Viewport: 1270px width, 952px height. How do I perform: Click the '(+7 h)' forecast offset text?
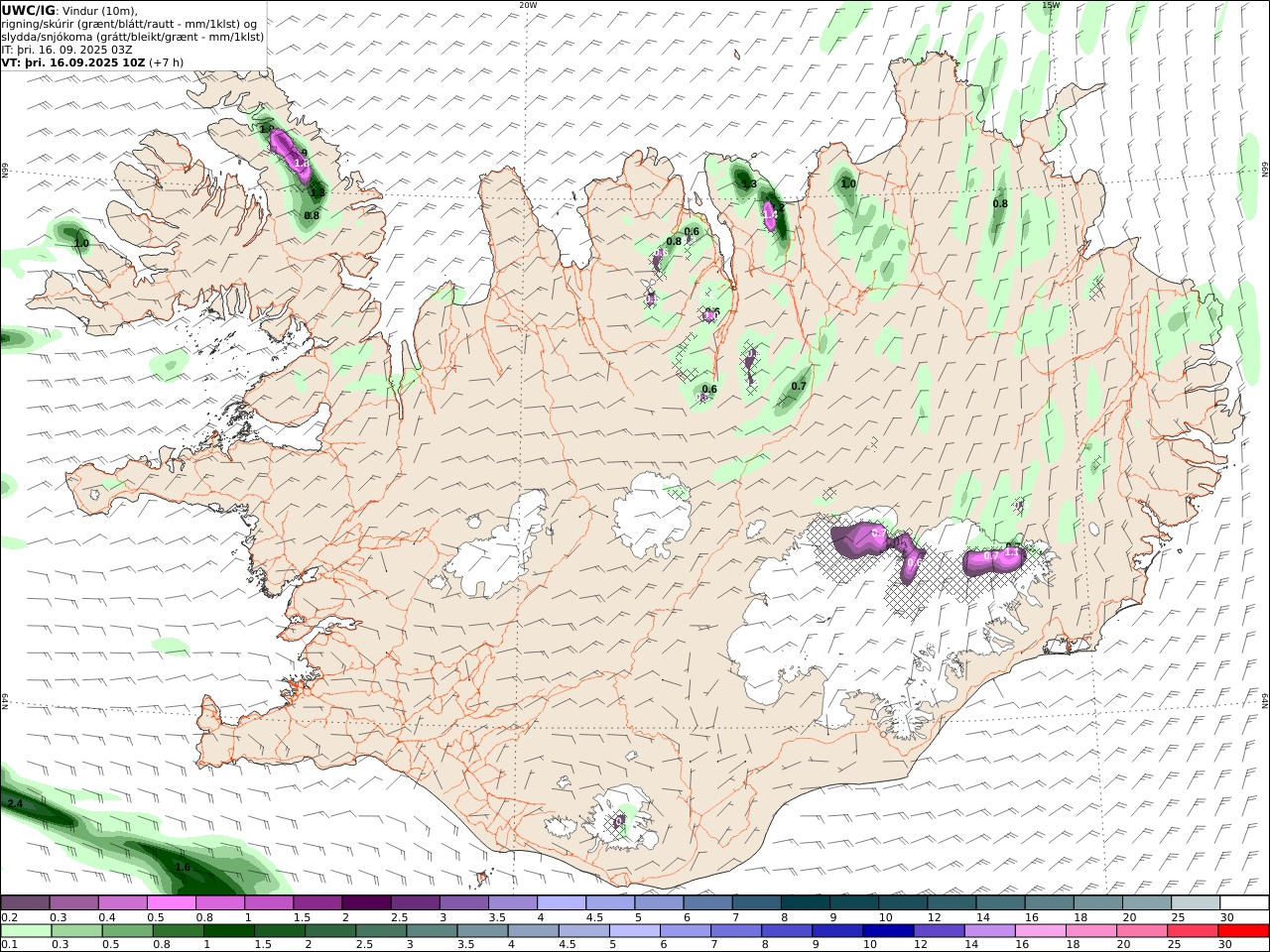pos(166,62)
